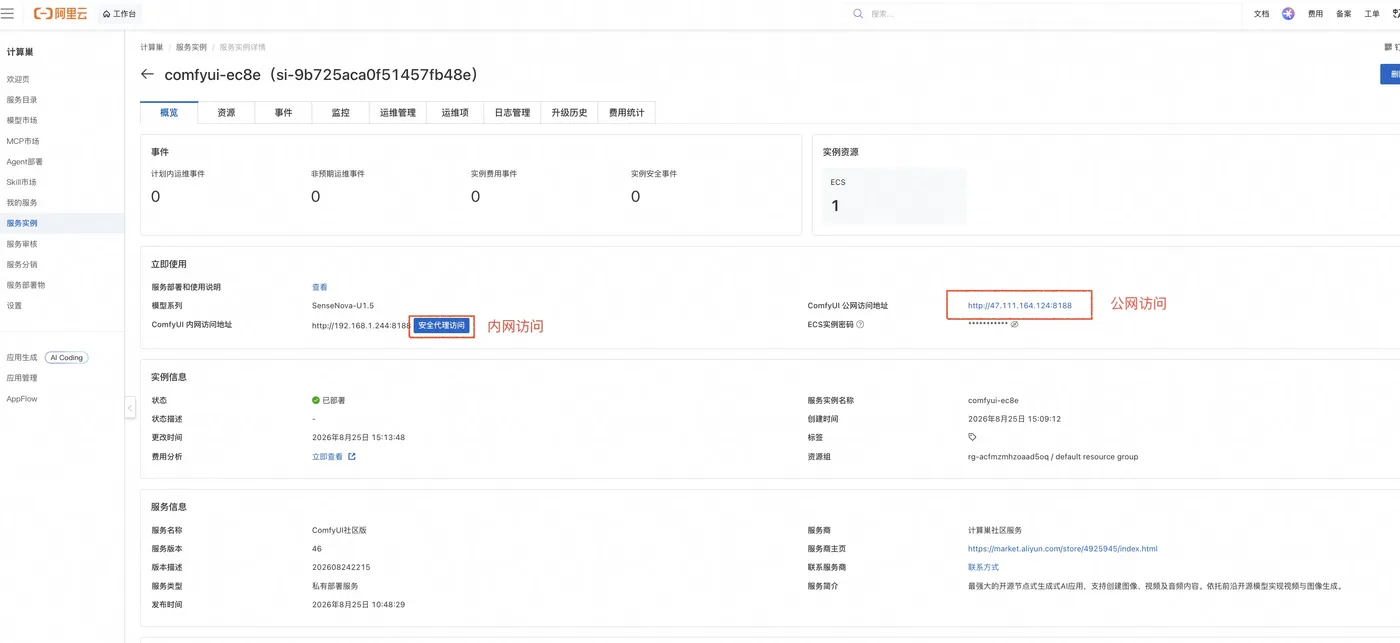Select MCP市场 in the sidebar
Viewport: 1400px width, 643px height.
[23, 141]
